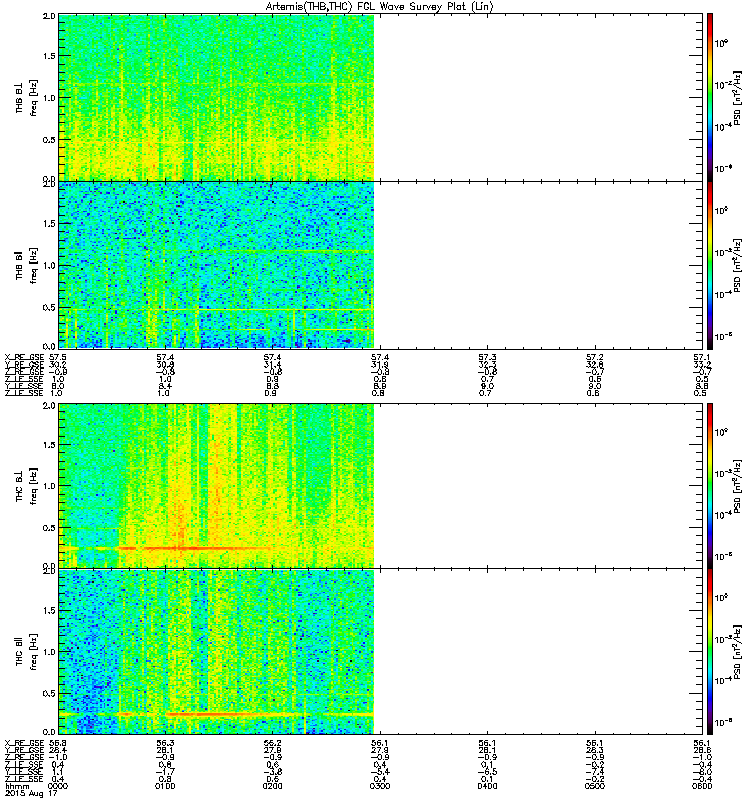
Task: Click the "2015 Aug 17" date label
Action: (x=31, y=794)
